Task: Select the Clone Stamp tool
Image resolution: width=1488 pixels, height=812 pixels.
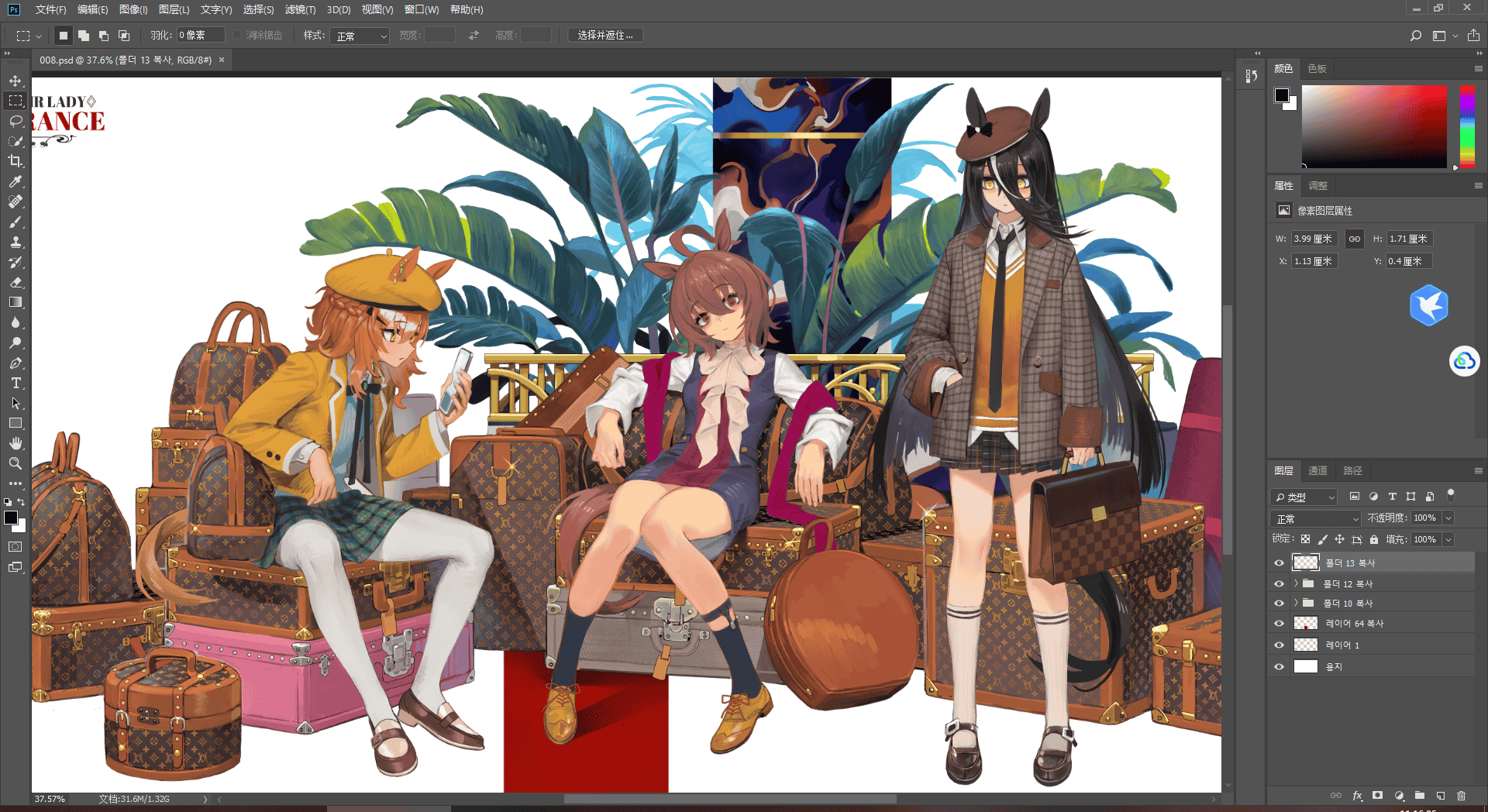Action: pyautogui.click(x=15, y=242)
